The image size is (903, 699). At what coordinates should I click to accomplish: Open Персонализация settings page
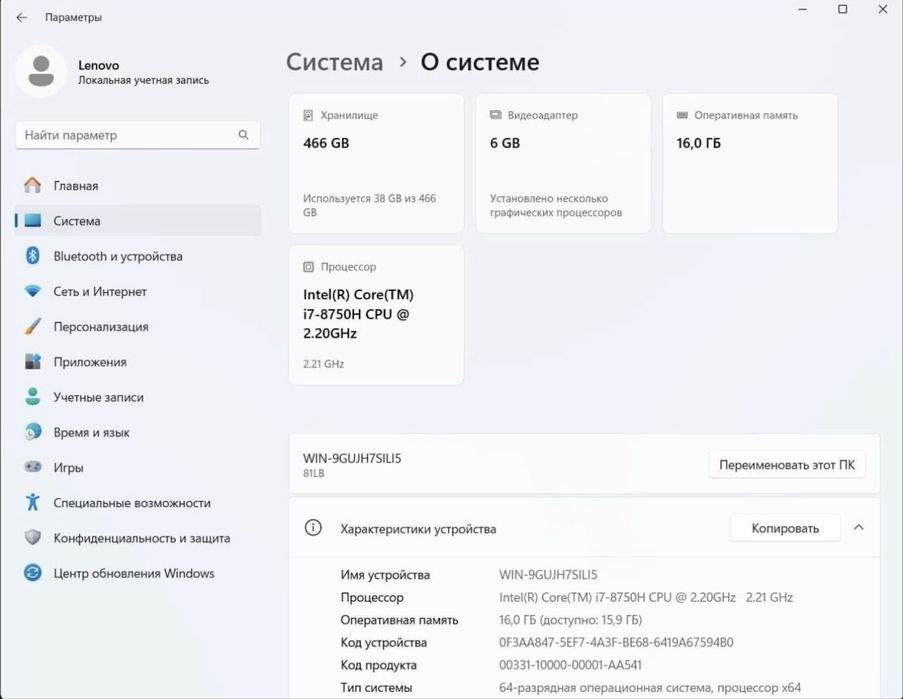click(138, 326)
